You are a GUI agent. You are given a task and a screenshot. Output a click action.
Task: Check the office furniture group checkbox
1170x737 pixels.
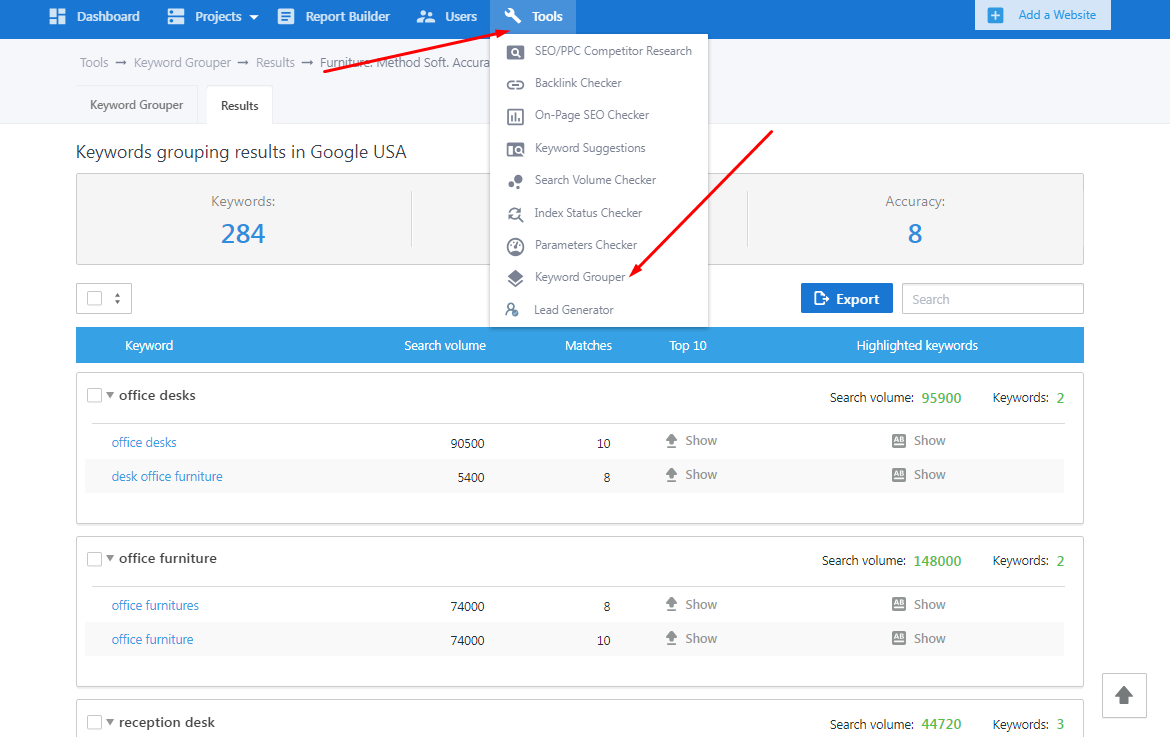94,559
